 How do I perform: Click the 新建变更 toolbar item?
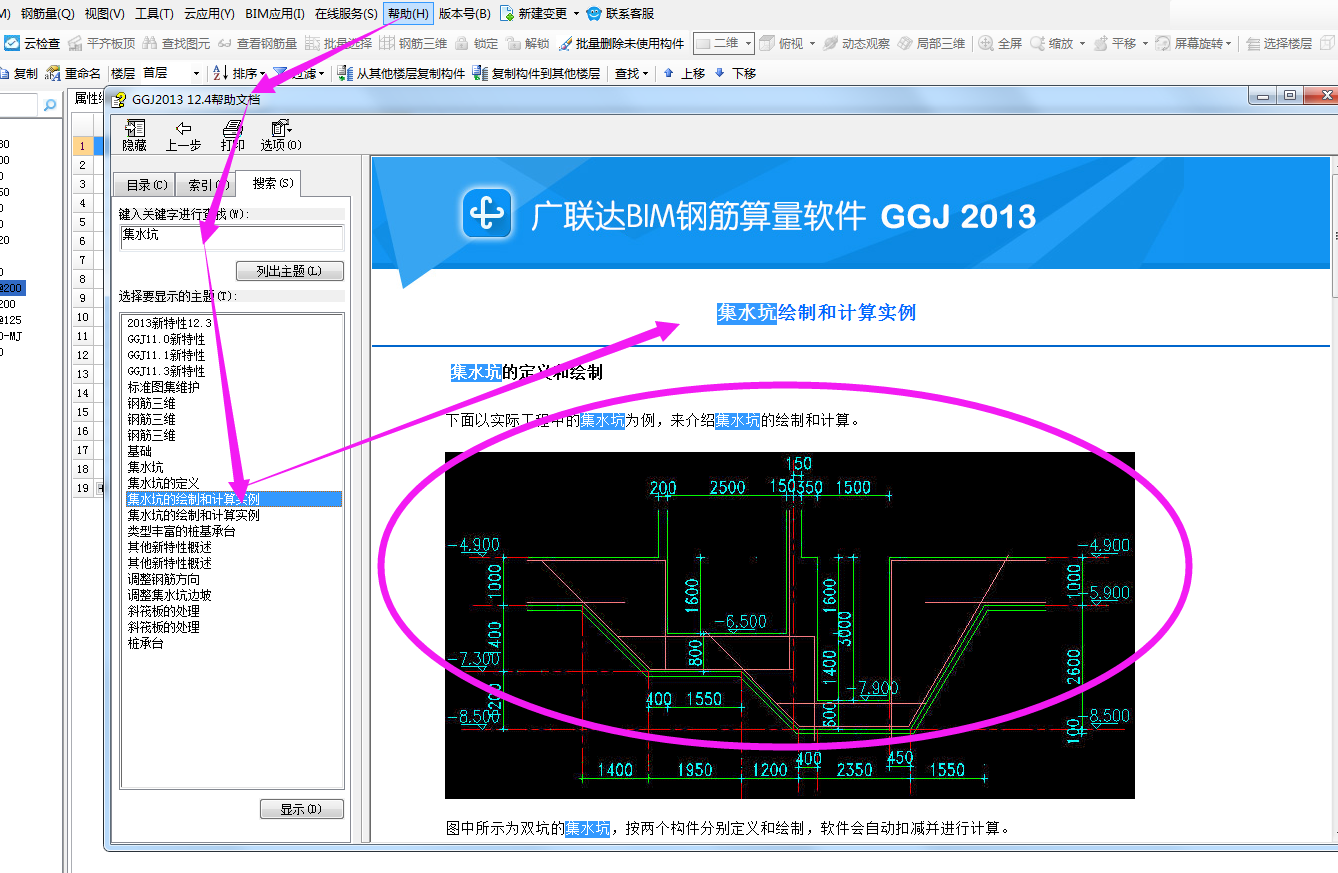pyautogui.click(x=534, y=14)
